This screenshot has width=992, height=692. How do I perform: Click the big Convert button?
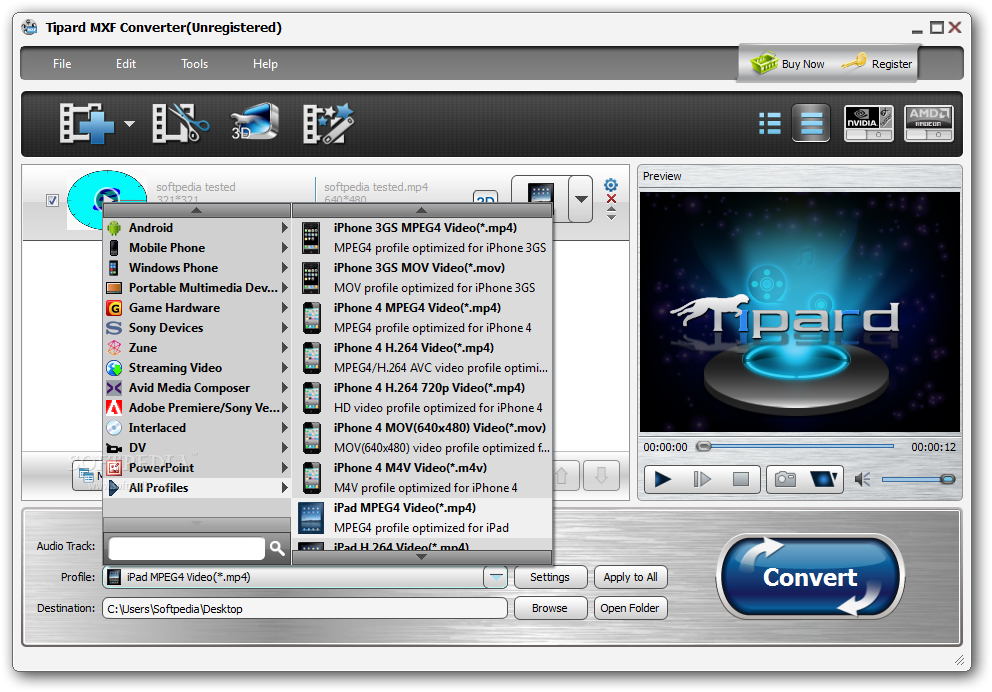point(810,577)
